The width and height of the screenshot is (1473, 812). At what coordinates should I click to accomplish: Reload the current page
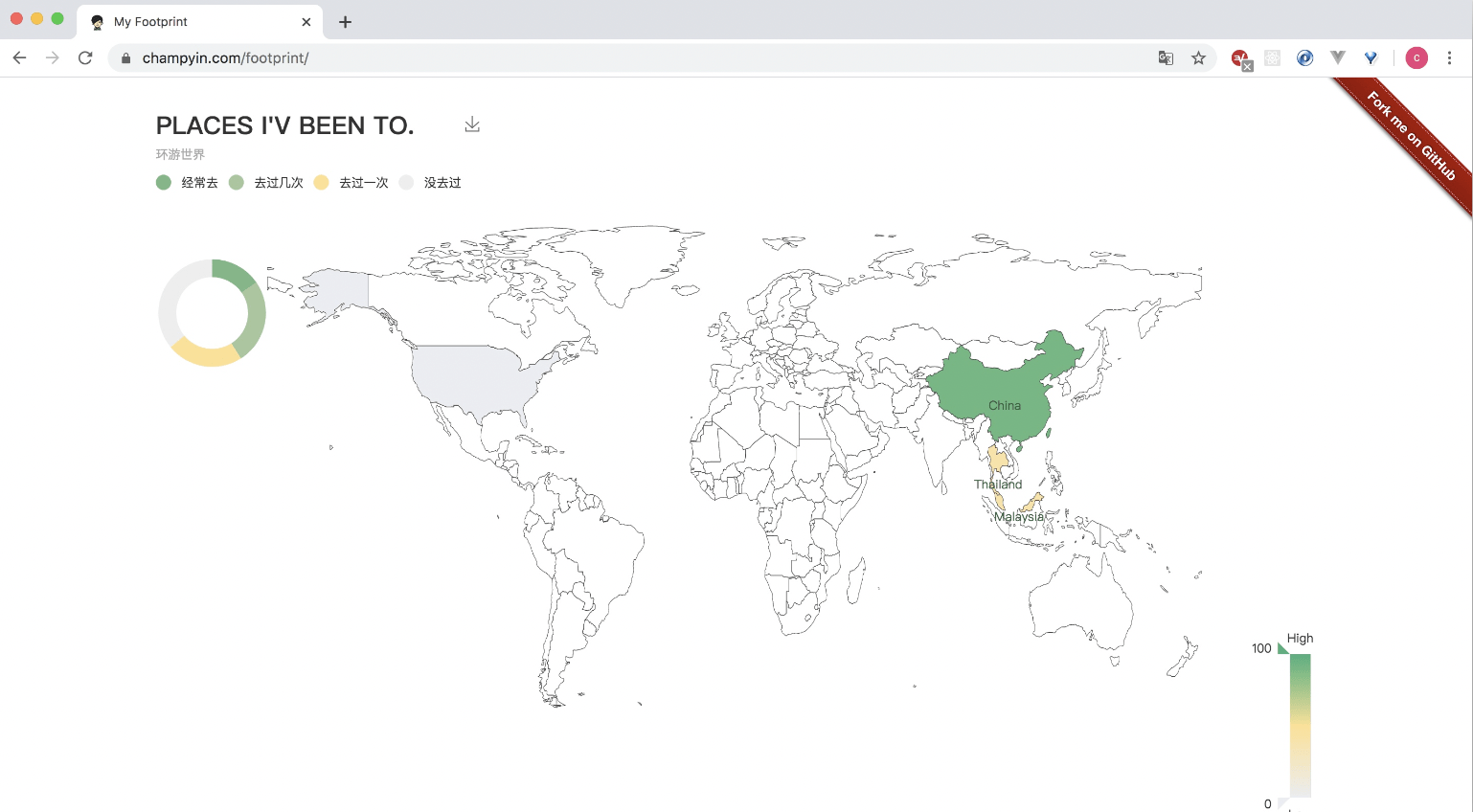(x=85, y=57)
